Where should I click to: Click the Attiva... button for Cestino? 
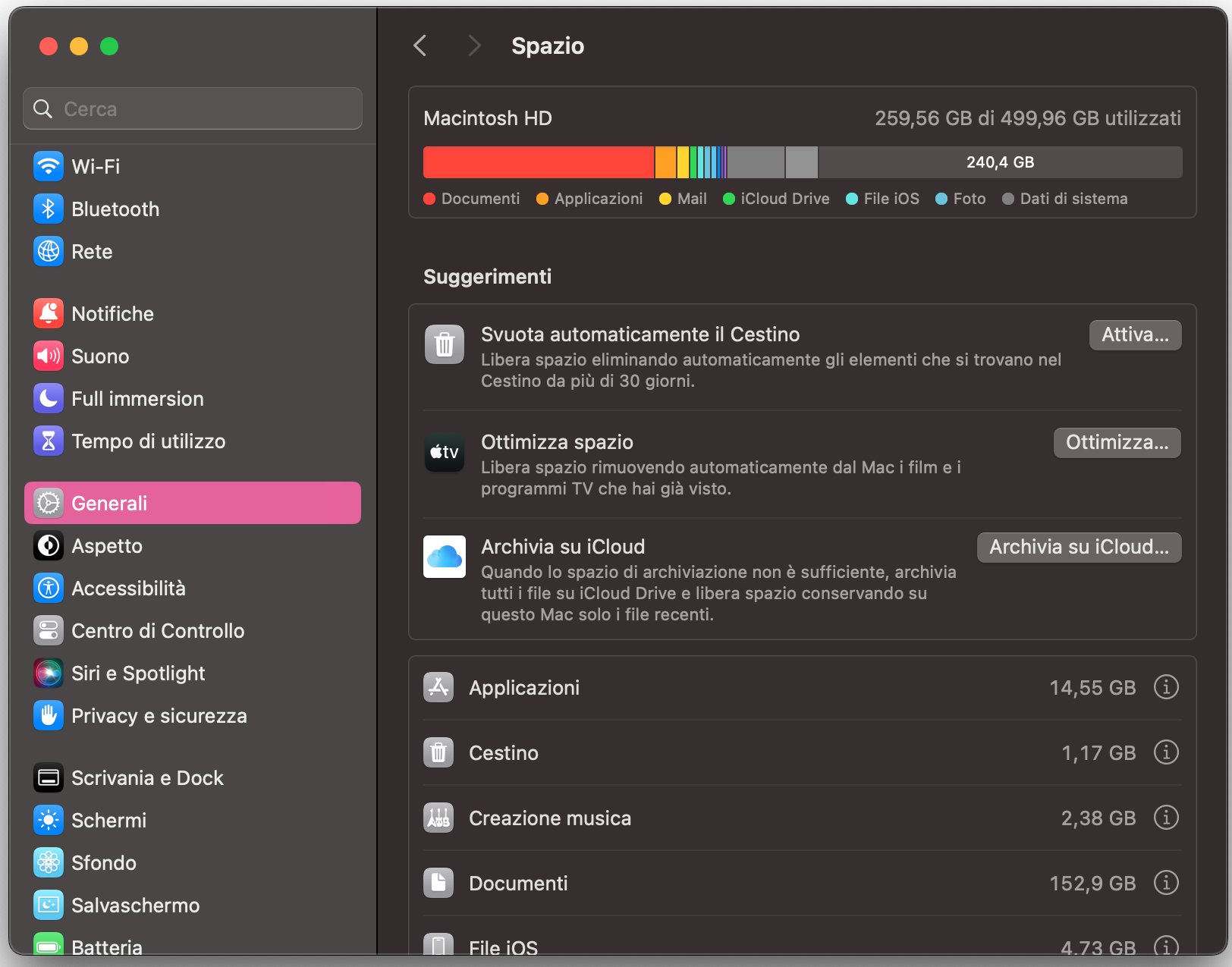pyautogui.click(x=1135, y=335)
